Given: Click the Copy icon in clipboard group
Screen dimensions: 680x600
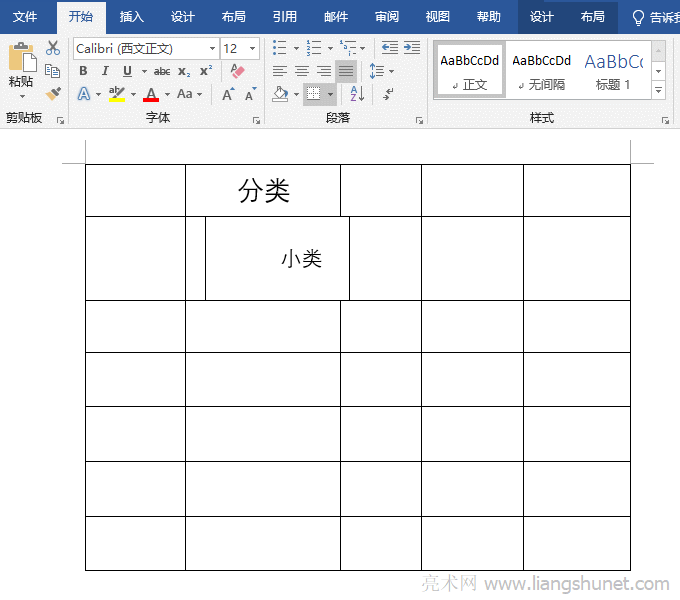Looking at the screenshot, I should click(53, 71).
